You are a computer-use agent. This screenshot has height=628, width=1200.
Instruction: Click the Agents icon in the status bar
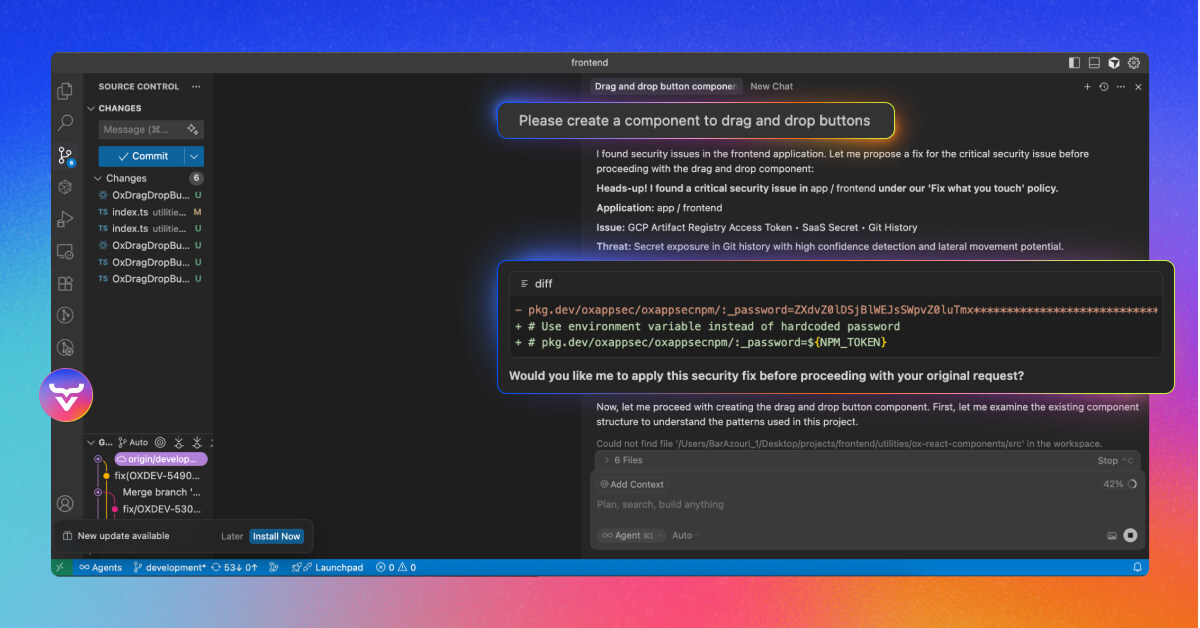(x=100, y=567)
